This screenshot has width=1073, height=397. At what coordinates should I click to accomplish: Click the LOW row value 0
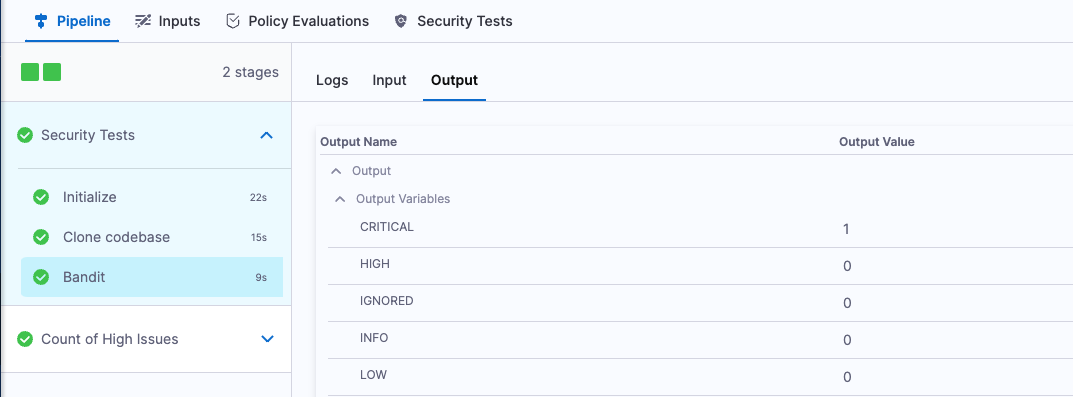pyautogui.click(x=847, y=377)
